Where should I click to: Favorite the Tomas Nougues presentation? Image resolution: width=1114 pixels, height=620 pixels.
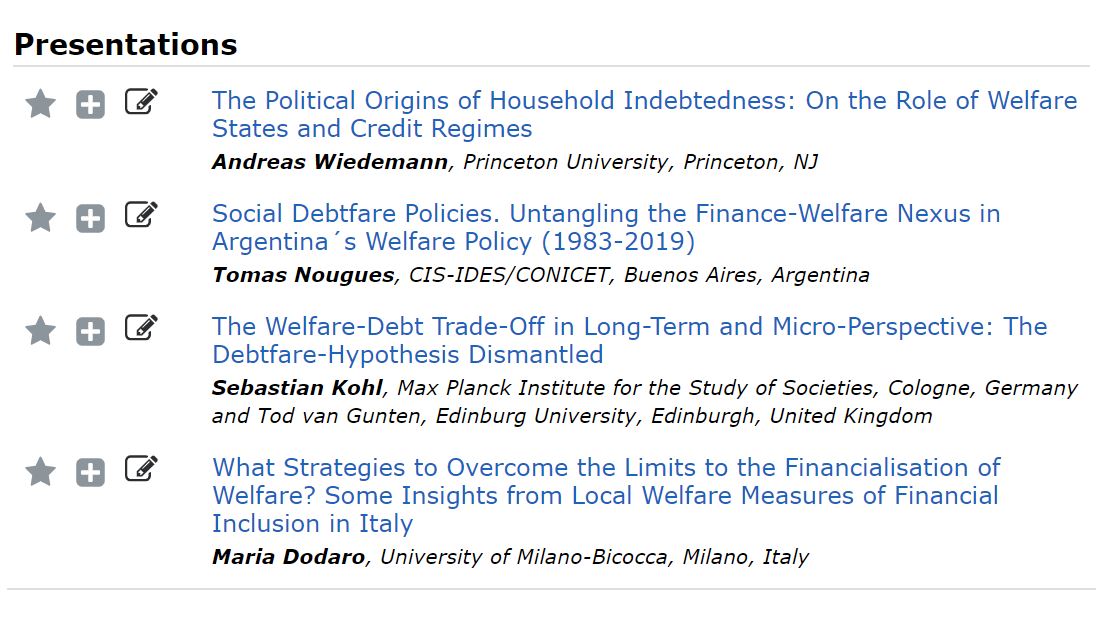pos(40,217)
